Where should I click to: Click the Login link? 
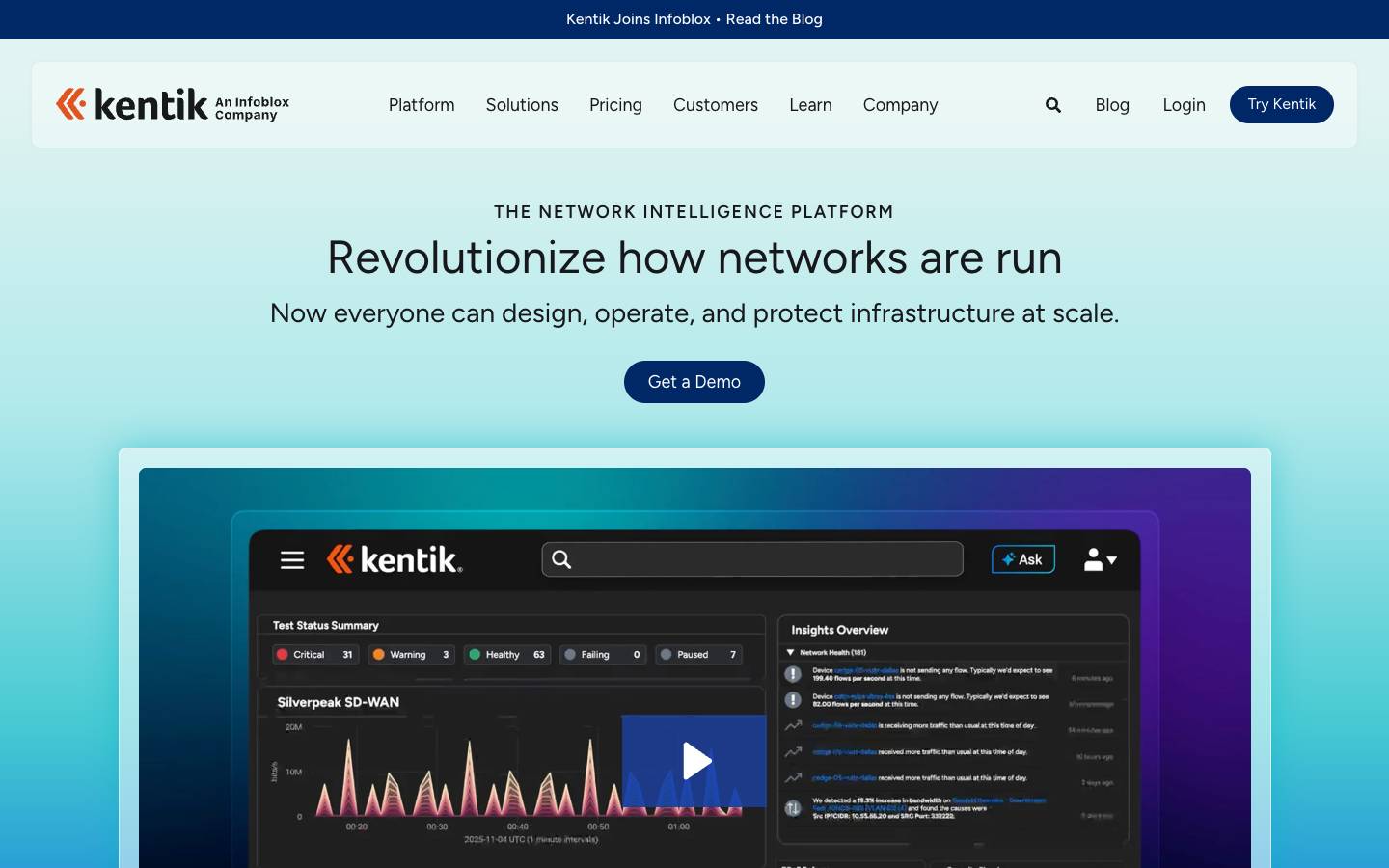pos(1184,105)
